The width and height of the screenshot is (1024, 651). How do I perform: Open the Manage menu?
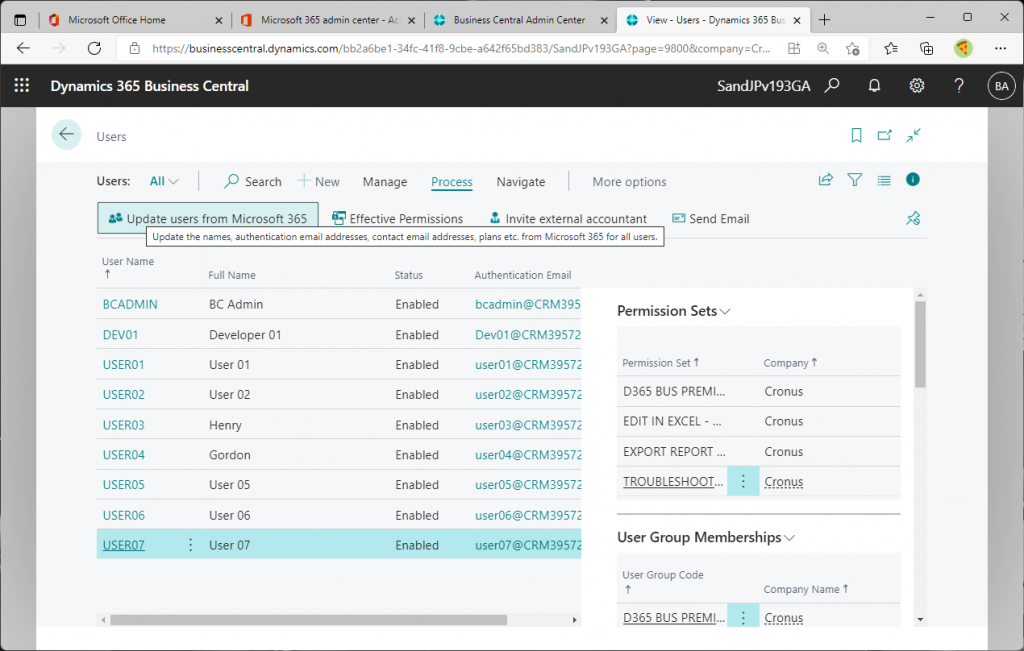(385, 182)
